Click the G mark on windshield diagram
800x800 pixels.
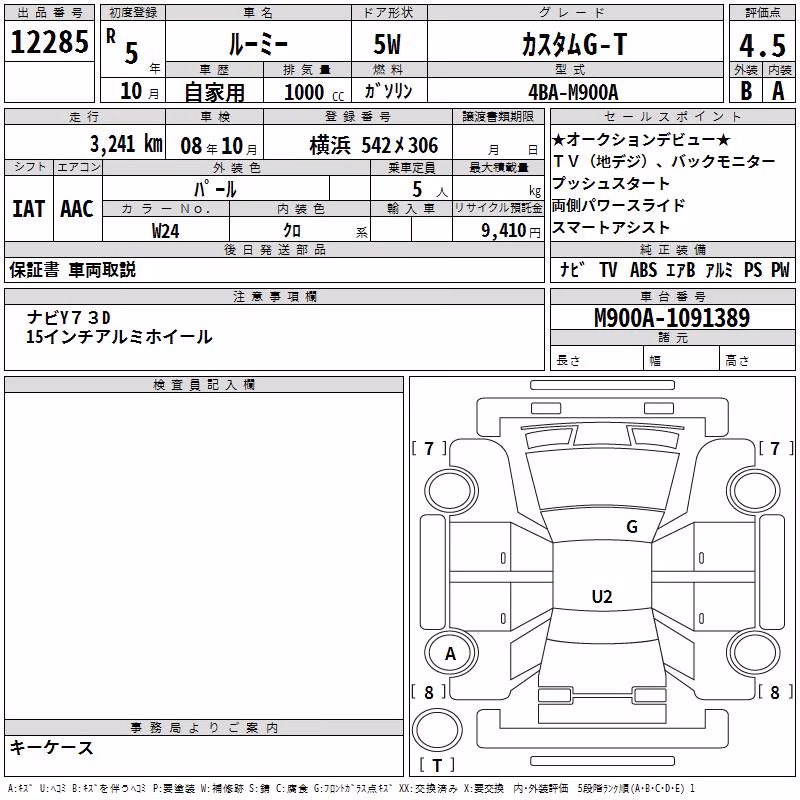tap(632, 527)
